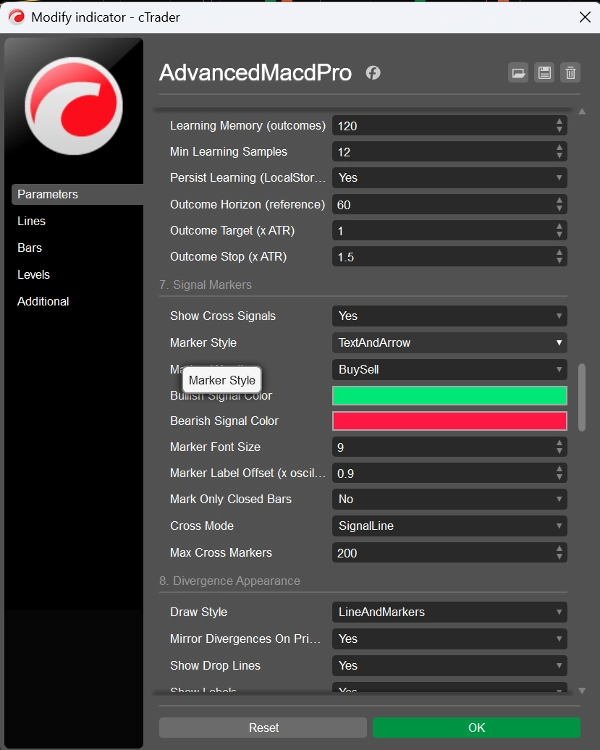Switch to the Additional tab

[x=43, y=301]
